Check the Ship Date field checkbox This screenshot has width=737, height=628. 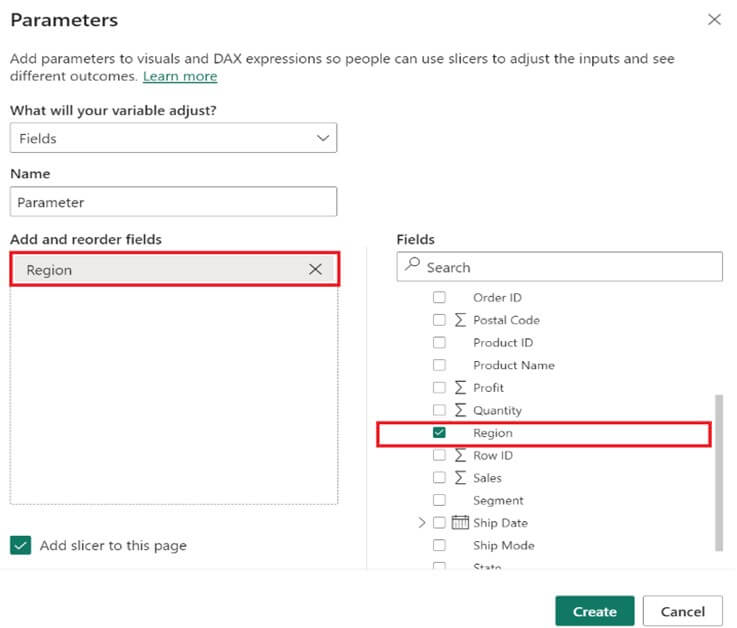coord(439,523)
